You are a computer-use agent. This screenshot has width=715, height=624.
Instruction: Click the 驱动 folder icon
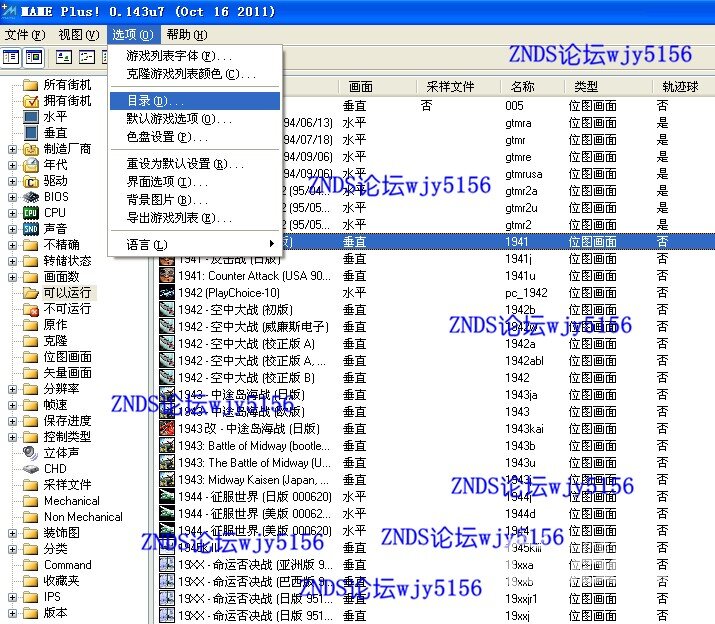click(x=31, y=181)
